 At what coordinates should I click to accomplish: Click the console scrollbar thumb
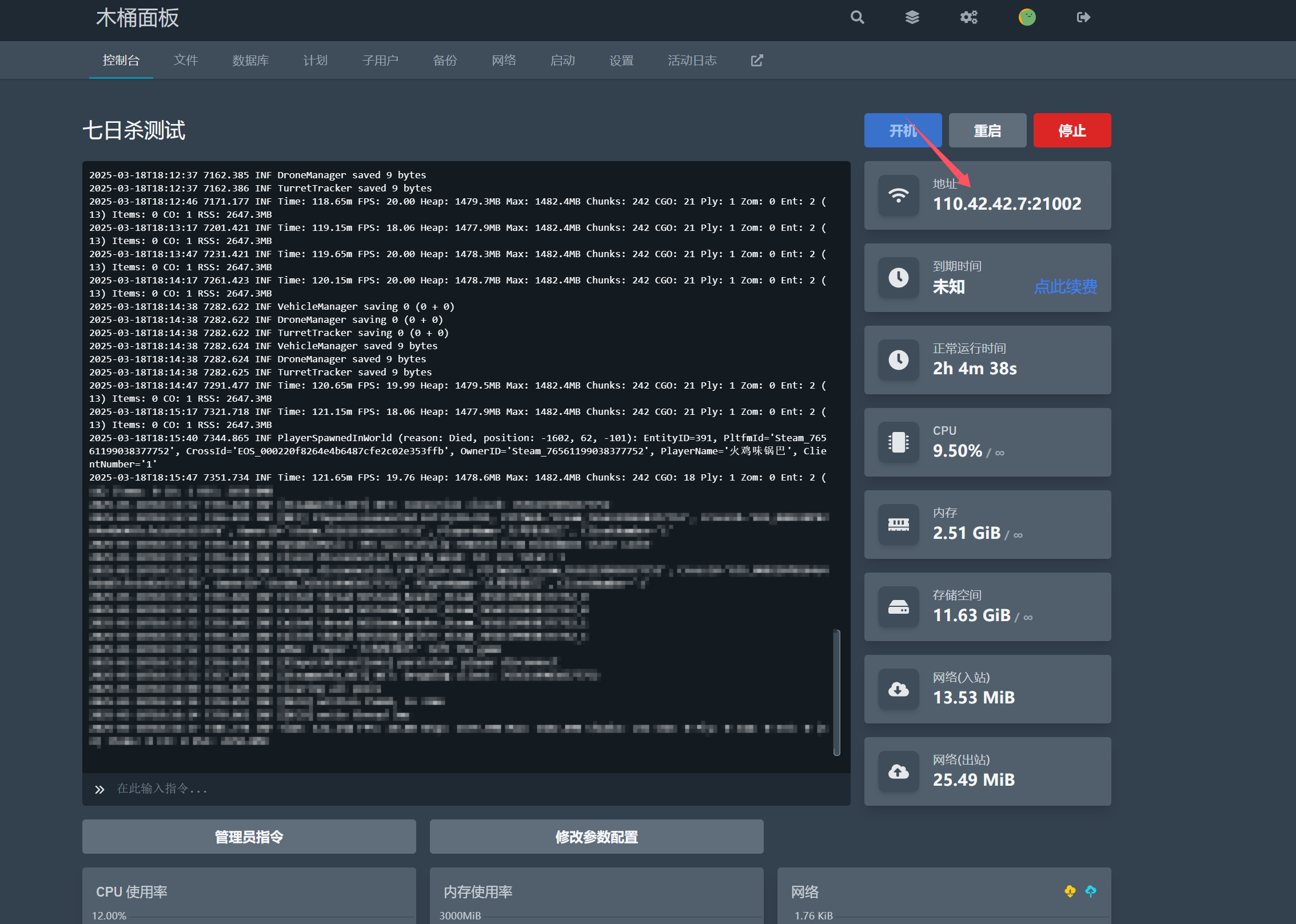point(836,692)
